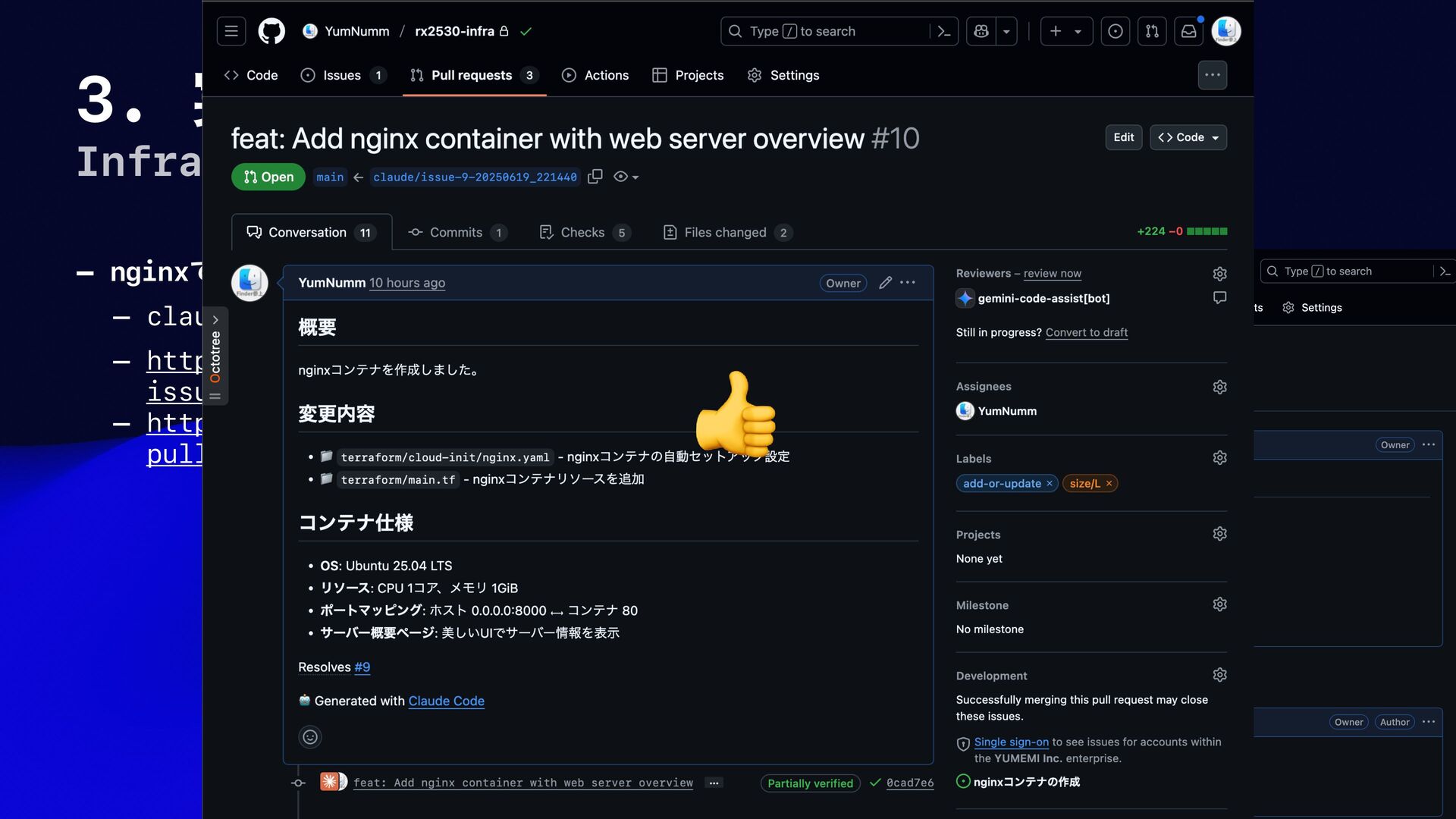Open the repository Settings tab
This screenshot has width=1456, height=819.
click(783, 75)
